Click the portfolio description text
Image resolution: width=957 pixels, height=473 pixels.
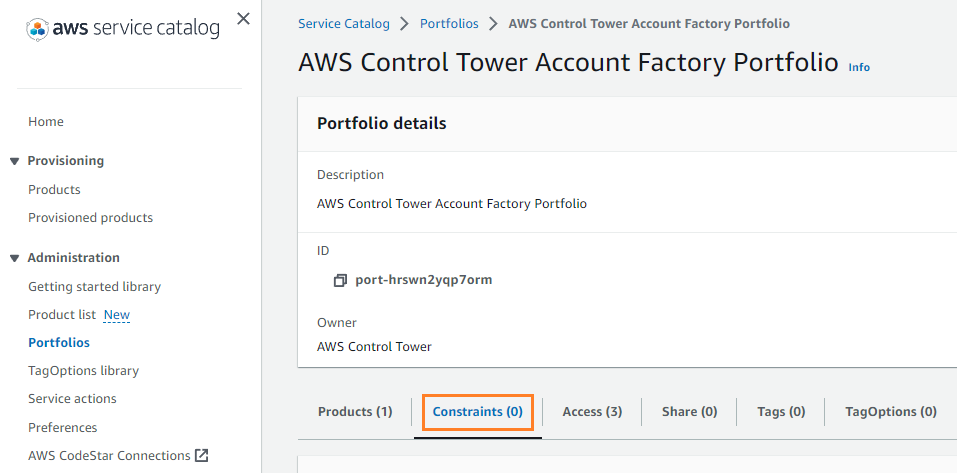(x=452, y=203)
